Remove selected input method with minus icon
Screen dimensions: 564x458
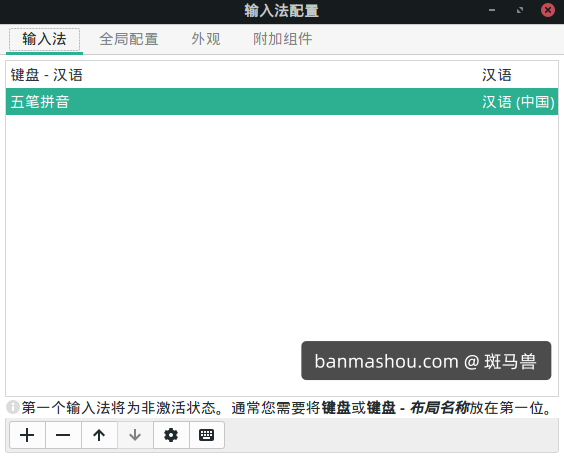point(63,435)
